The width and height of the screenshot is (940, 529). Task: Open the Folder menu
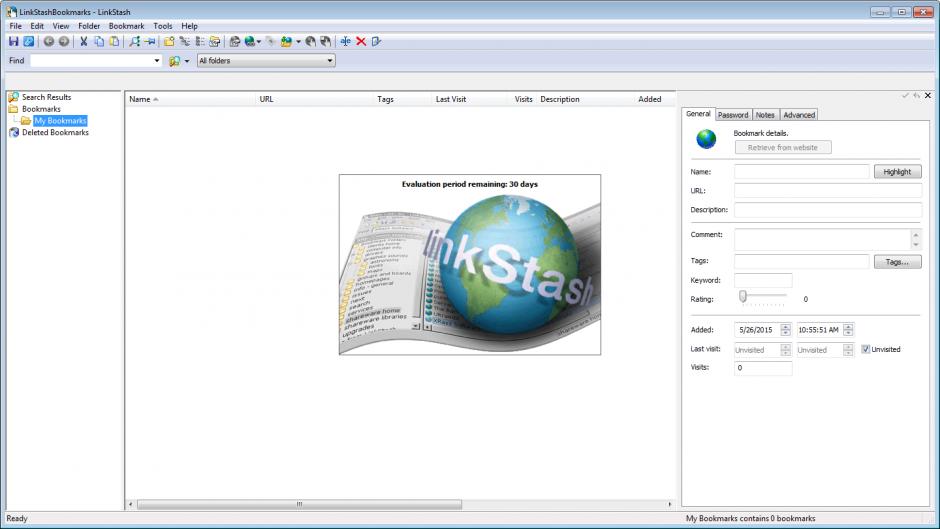click(89, 26)
